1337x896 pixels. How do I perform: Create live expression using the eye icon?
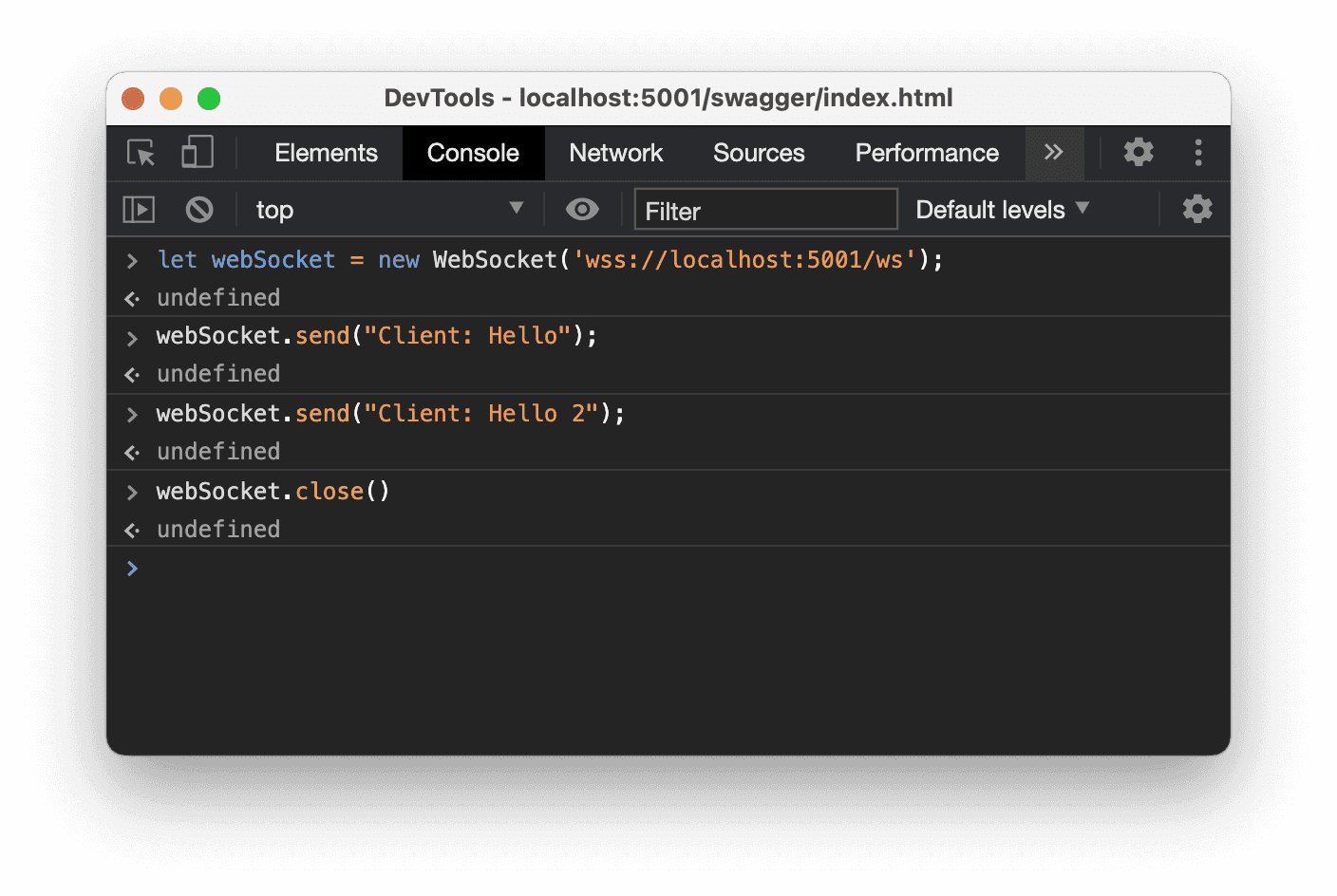click(582, 210)
